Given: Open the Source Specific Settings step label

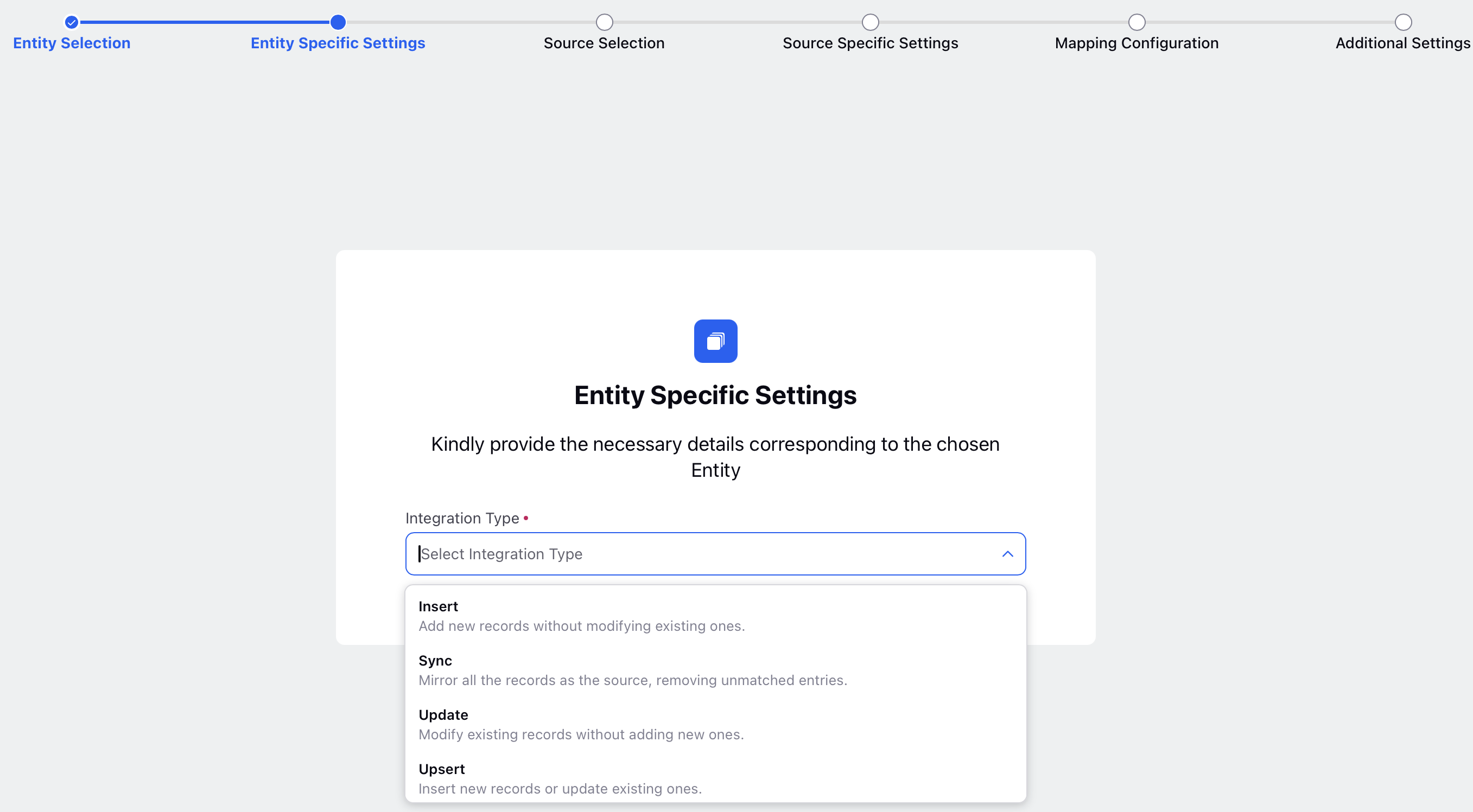Looking at the screenshot, I should 871,43.
